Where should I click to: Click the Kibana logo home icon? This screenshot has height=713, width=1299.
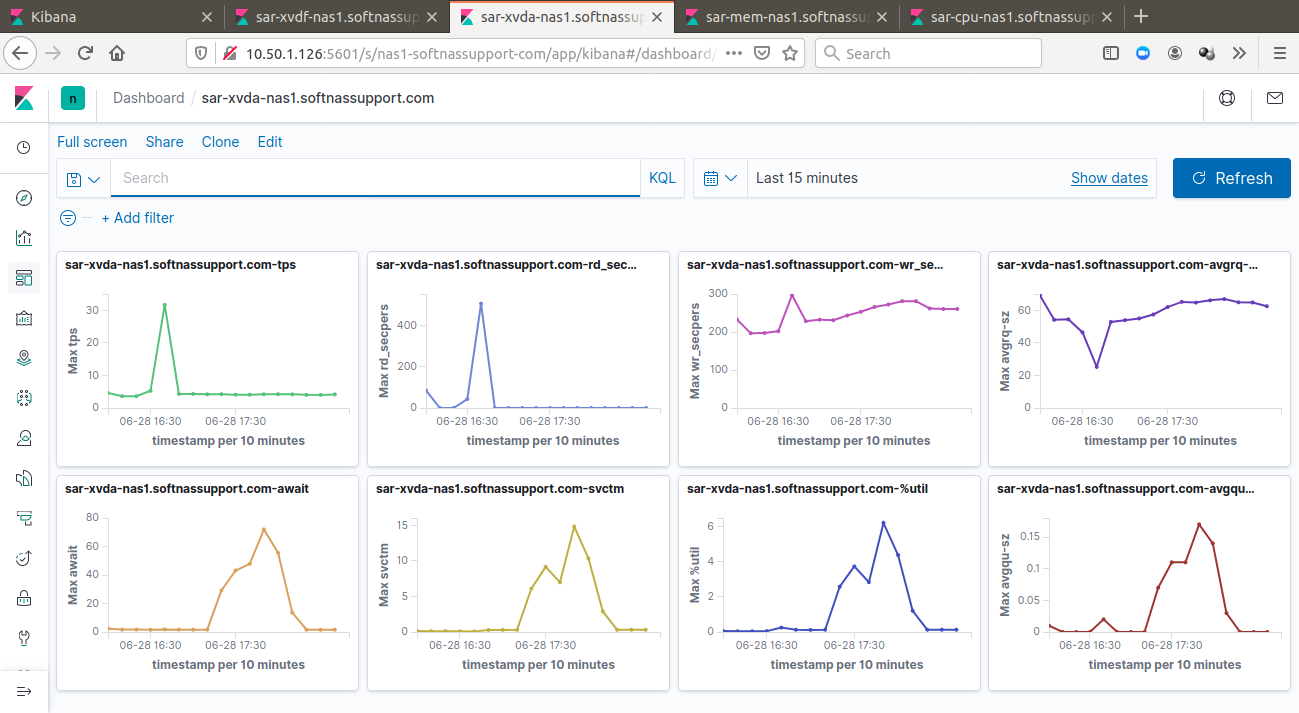pyautogui.click(x=24, y=98)
